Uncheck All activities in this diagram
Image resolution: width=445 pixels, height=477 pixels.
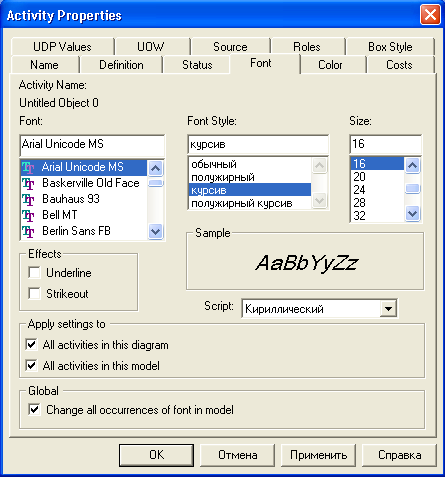tap(31, 344)
